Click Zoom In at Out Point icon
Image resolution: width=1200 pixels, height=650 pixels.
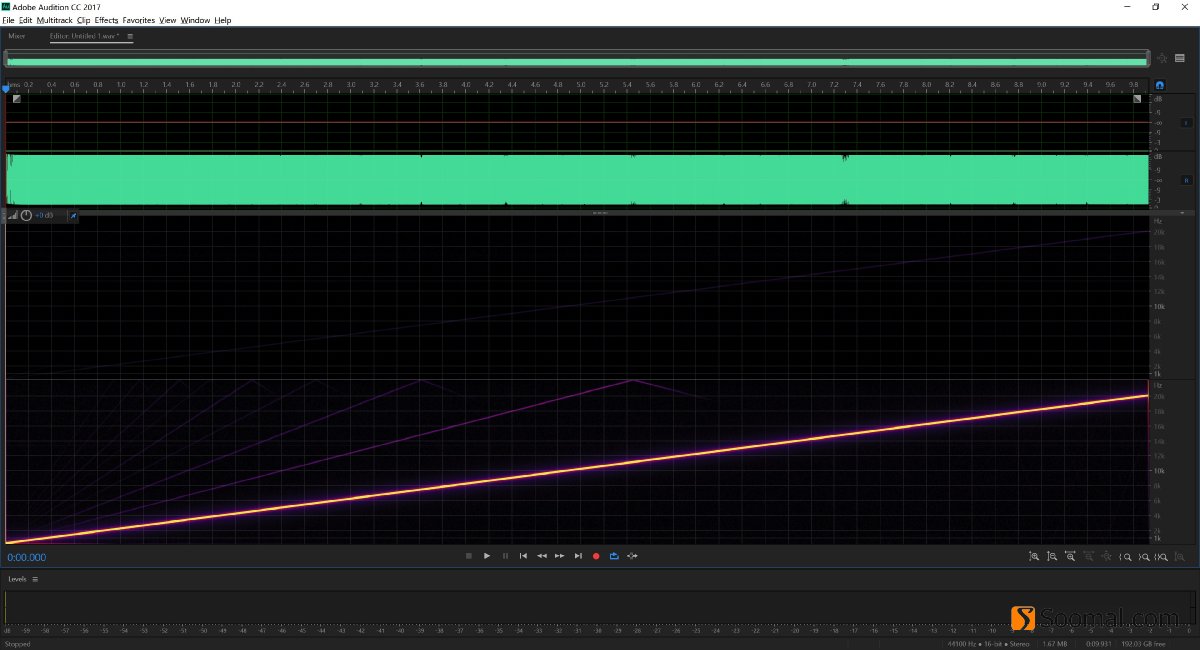1143,557
